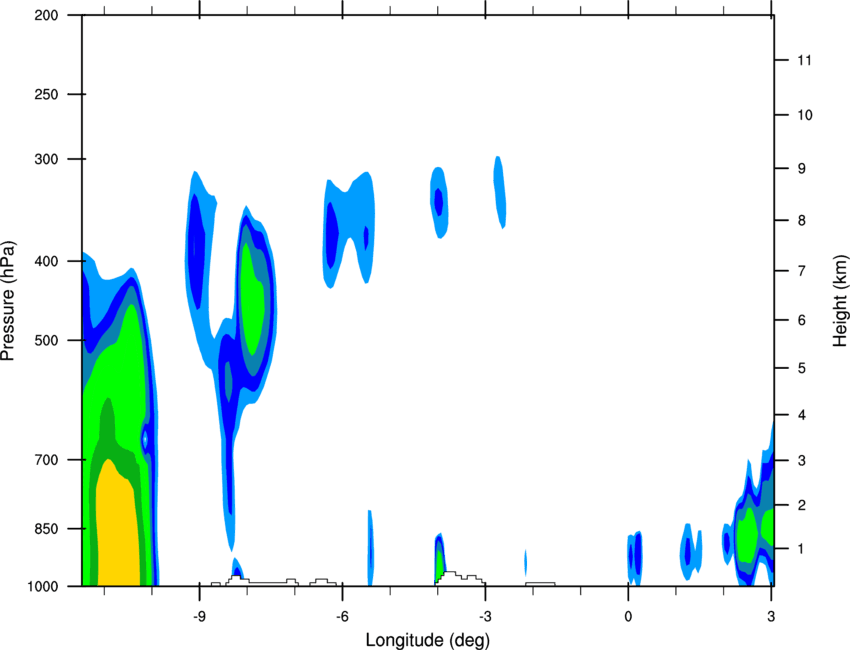
Task: Click the 2 km height tick label
Action: 801,505
